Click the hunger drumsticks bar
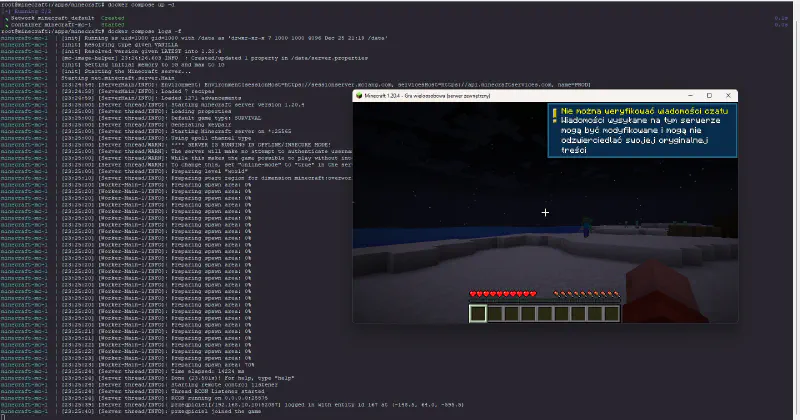800x420 pixels. pyautogui.click(x=588, y=294)
